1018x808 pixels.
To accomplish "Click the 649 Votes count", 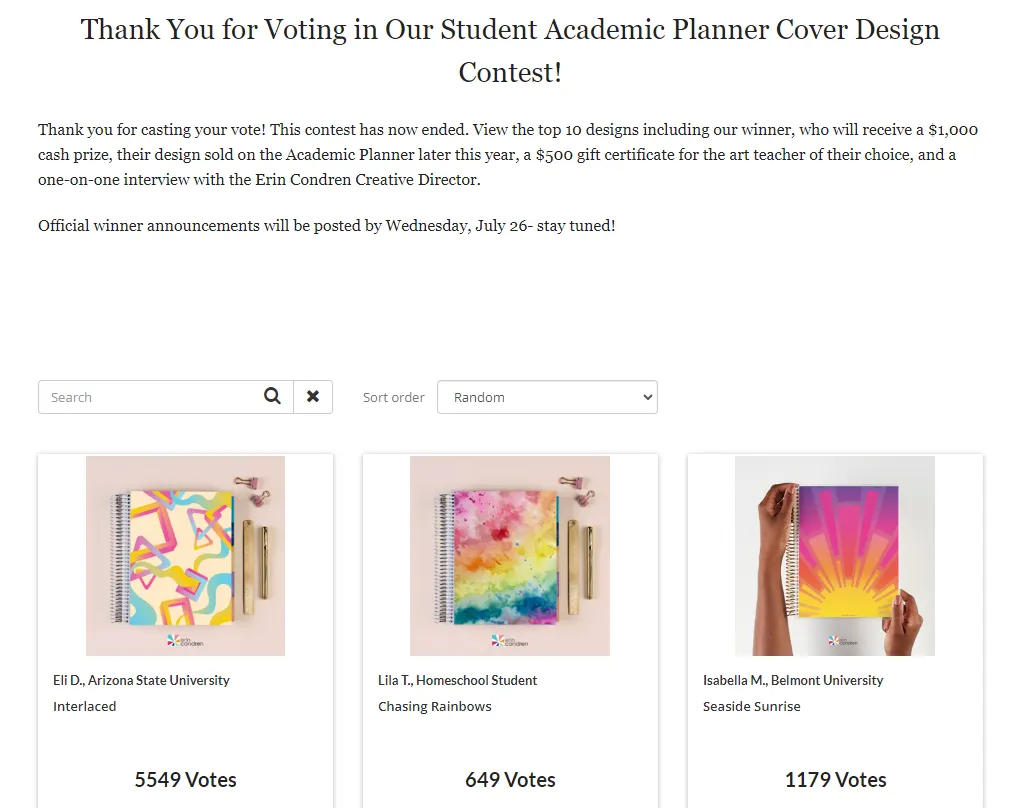I will (510, 779).
